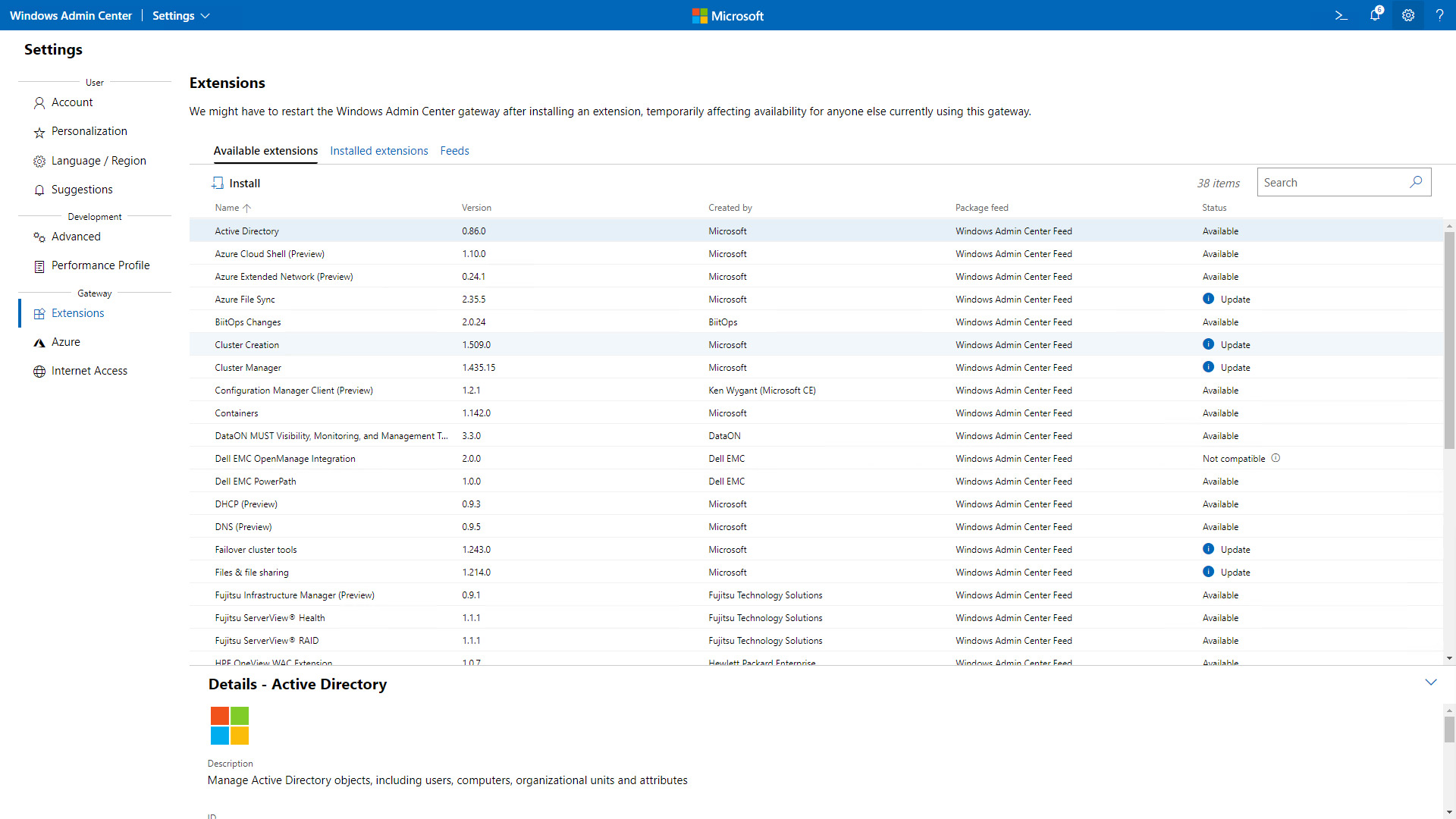The height and width of the screenshot is (819, 1456).
Task: Sort by the Version column
Action: [476, 208]
